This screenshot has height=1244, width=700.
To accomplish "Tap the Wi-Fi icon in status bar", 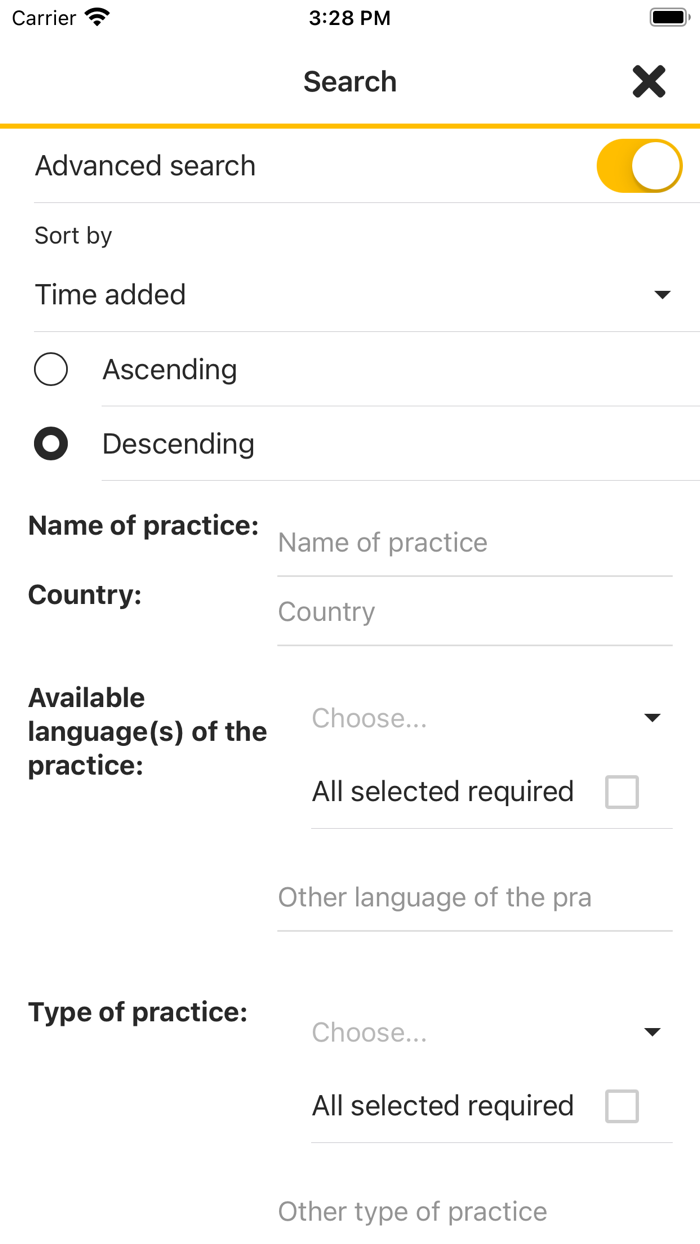I will point(97,18).
